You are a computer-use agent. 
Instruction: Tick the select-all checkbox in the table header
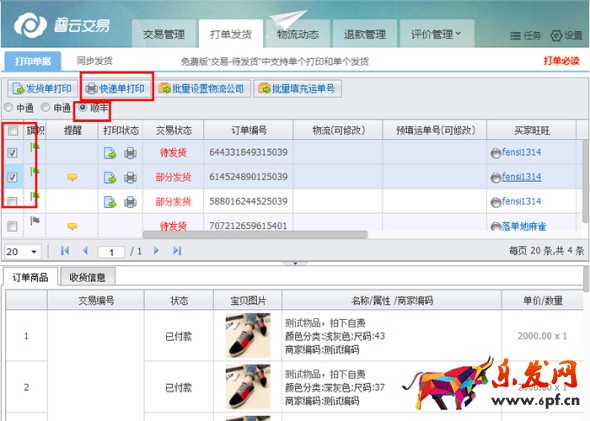[x=13, y=131]
